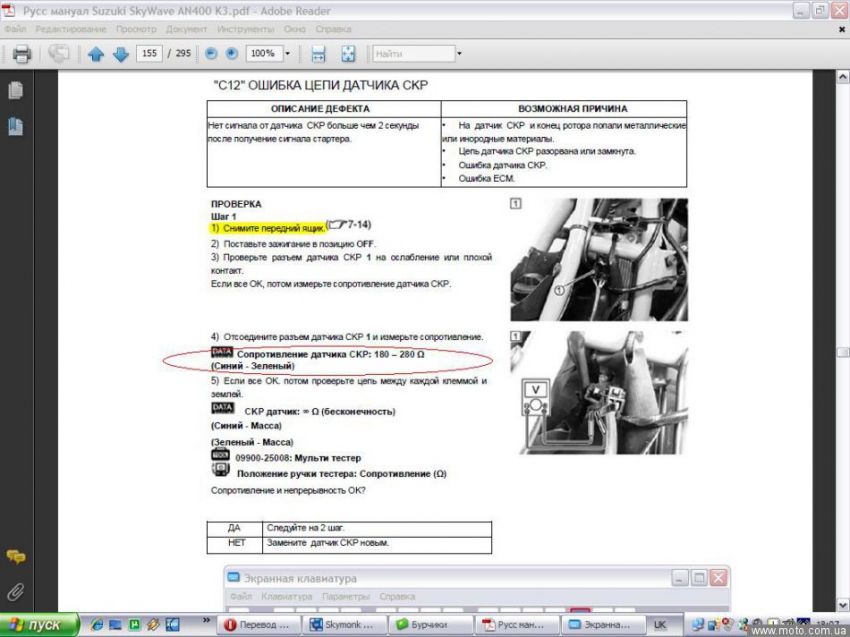Click the fourth quick launch icon
Image resolution: width=850 pixels, height=637 pixels.
point(153,625)
